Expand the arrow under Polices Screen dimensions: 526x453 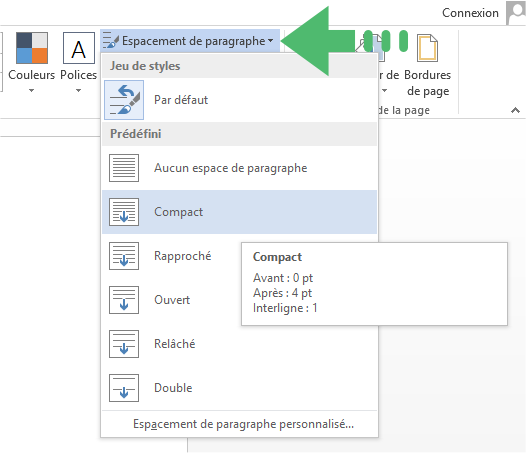point(78,90)
